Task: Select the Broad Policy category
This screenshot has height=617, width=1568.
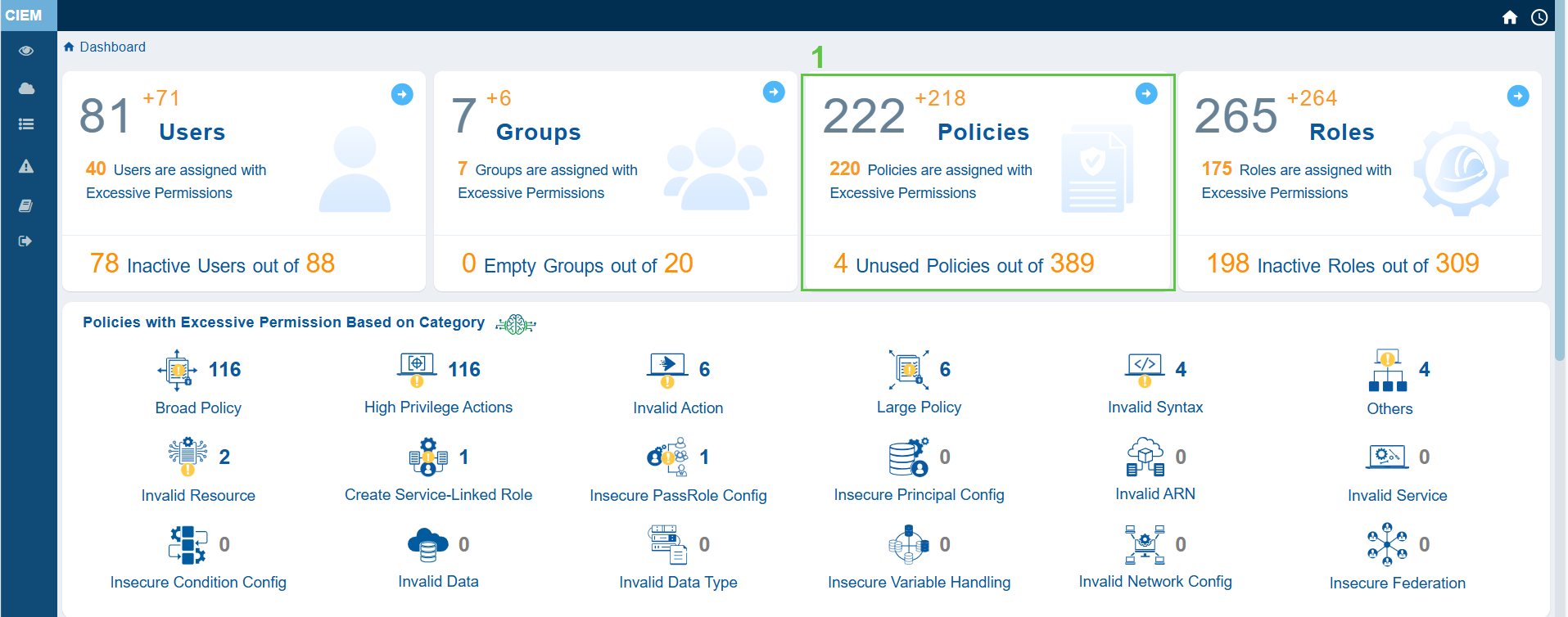Action: click(198, 408)
